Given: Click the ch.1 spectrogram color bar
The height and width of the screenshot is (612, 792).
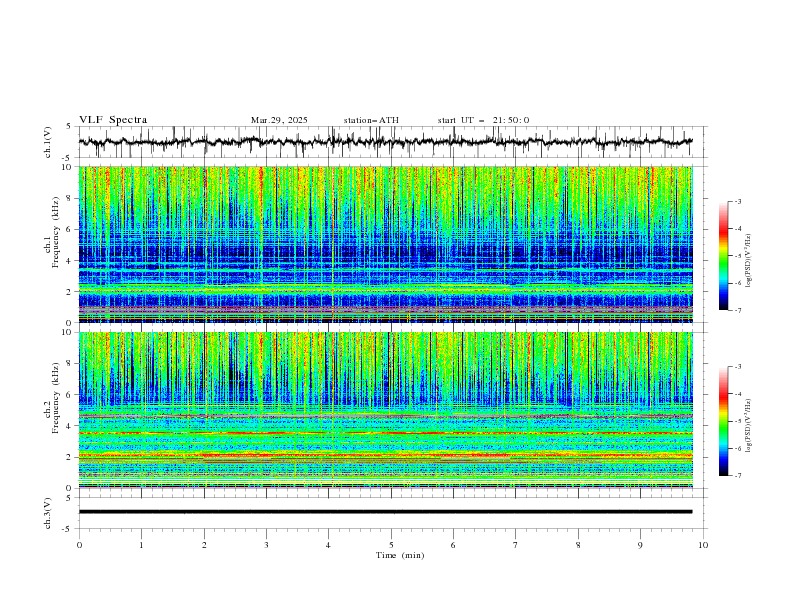Looking at the screenshot, I should pyautogui.click(x=723, y=255).
